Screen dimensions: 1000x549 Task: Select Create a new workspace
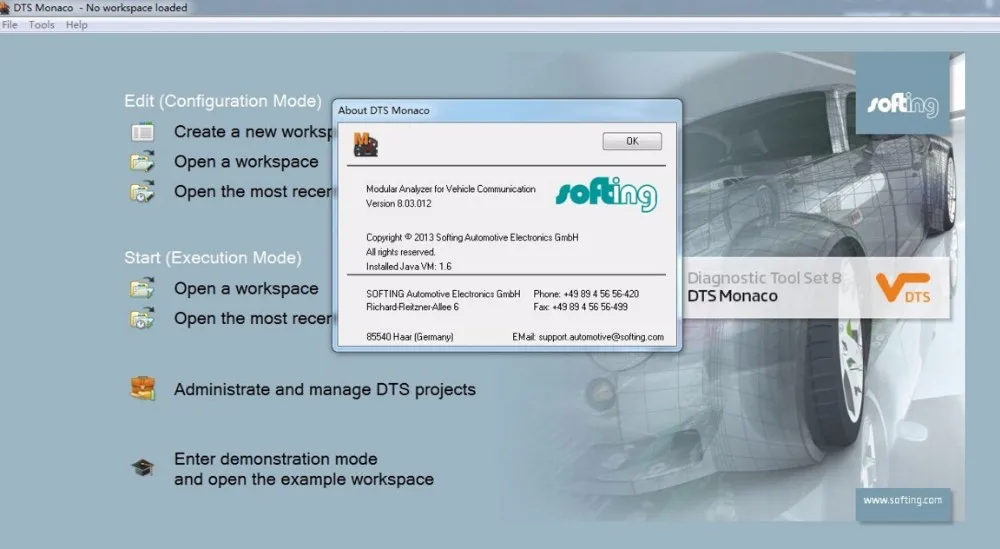(x=254, y=132)
